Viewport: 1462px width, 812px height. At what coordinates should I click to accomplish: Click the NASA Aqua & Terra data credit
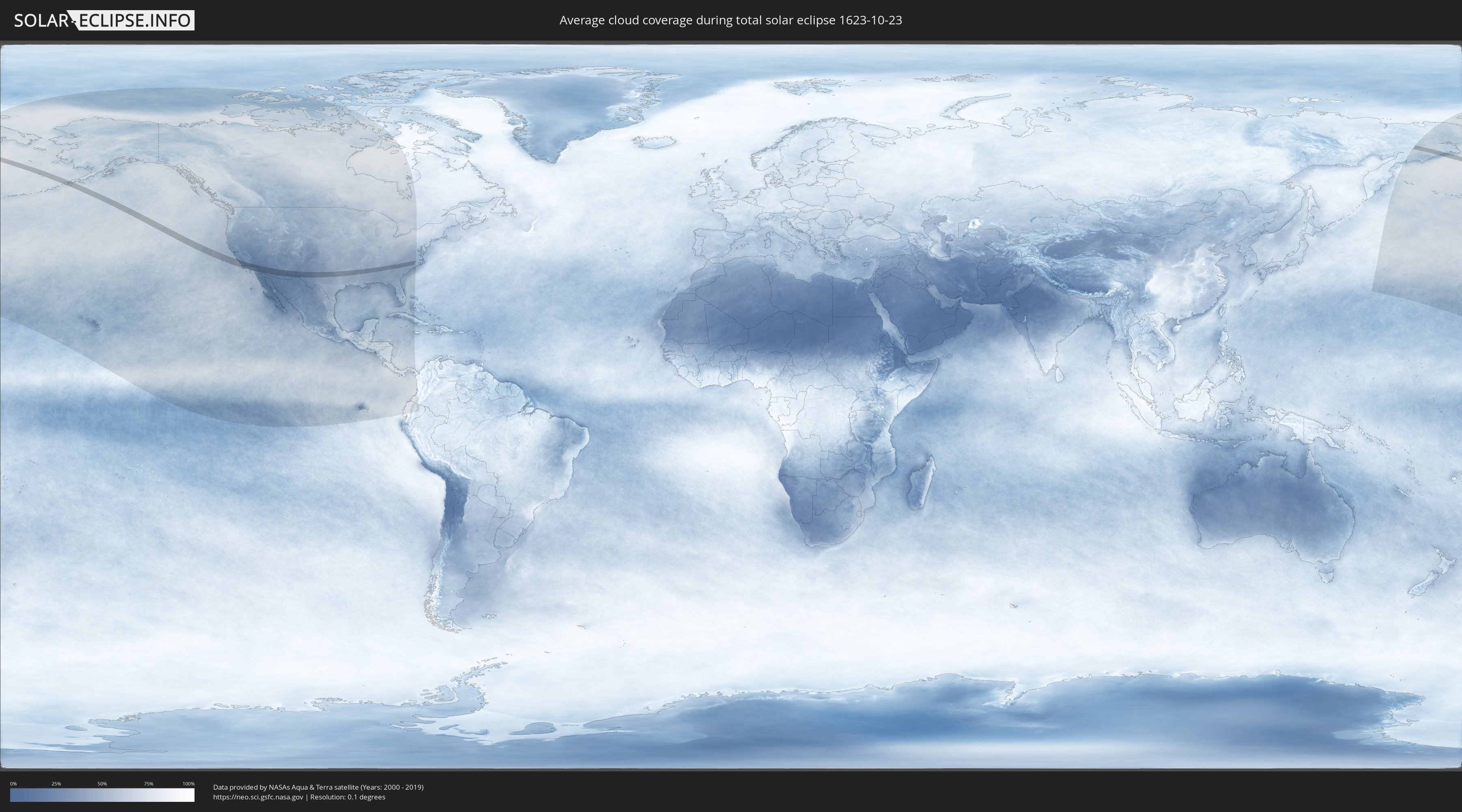(x=318, y=787)
